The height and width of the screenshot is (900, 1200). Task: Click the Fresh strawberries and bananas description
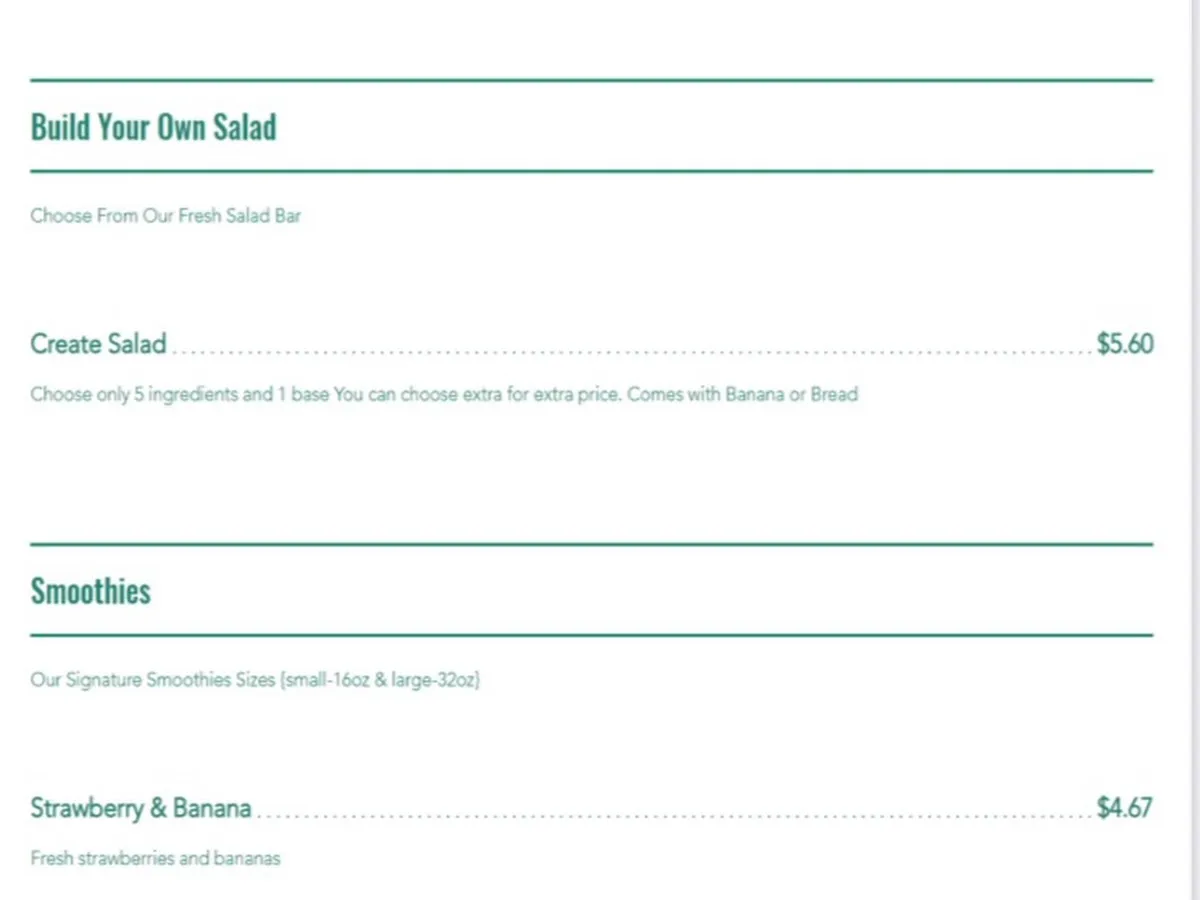click(x=155, y=858)
